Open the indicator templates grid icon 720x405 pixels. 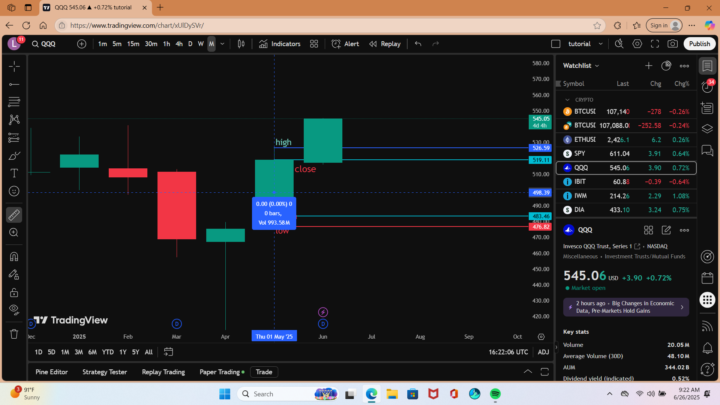tap(314, 44)
